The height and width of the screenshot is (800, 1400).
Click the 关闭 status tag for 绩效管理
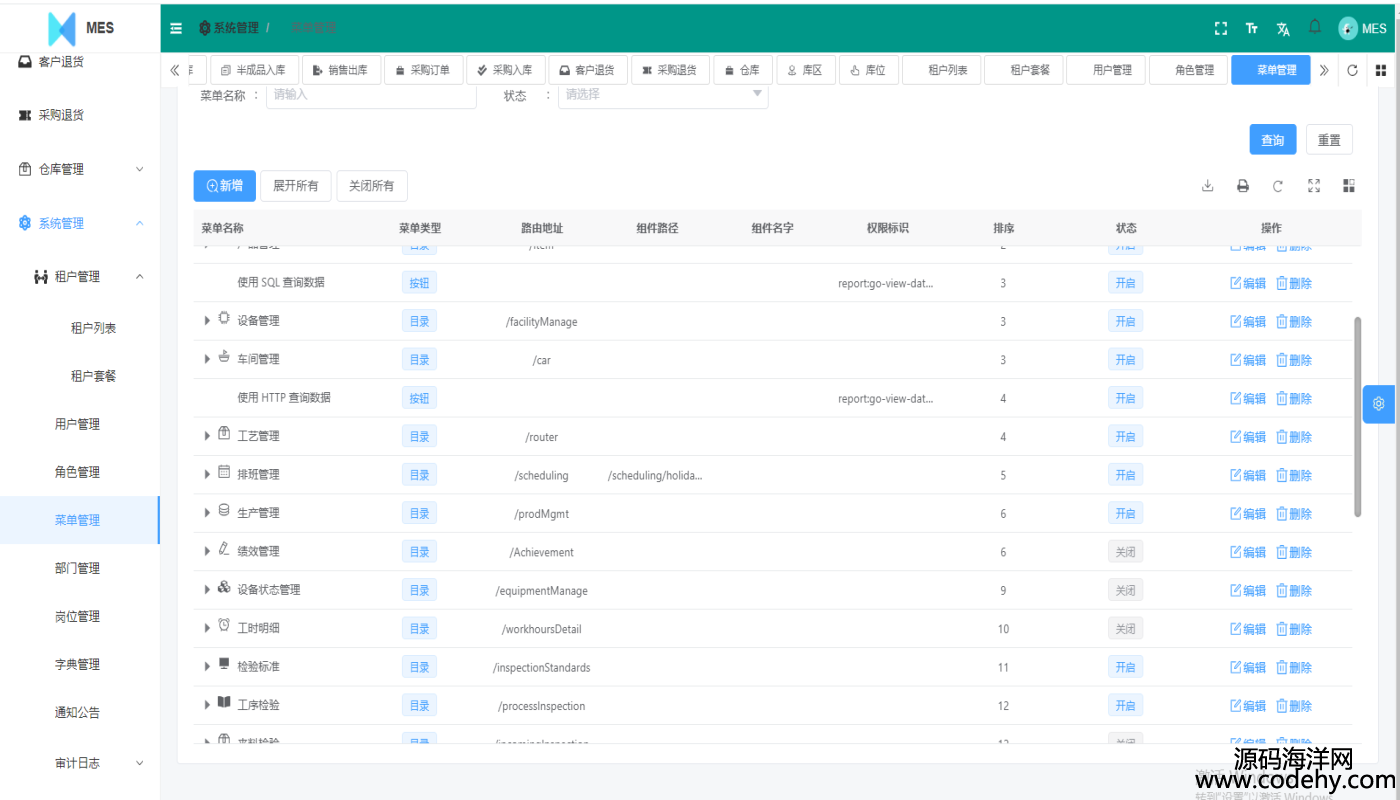click(x=1125, y=552)
